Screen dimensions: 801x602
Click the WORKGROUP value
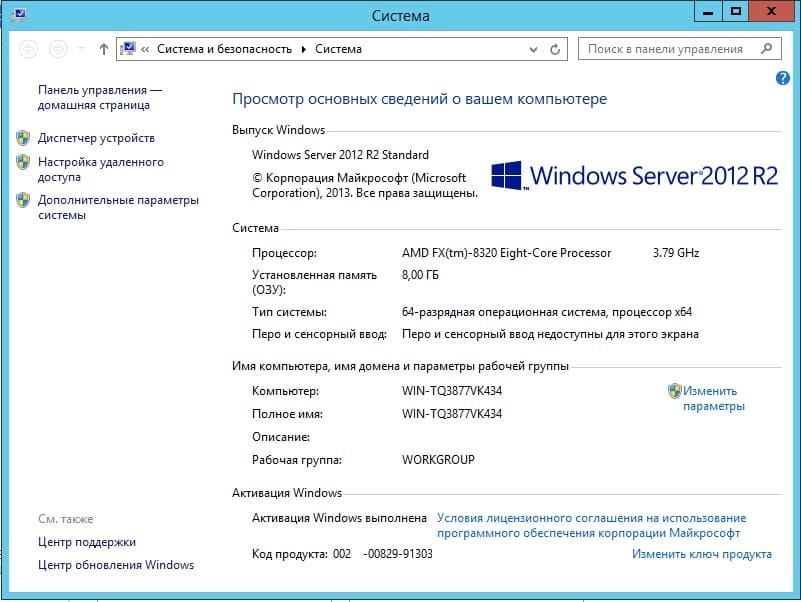(x=438, y=460)
